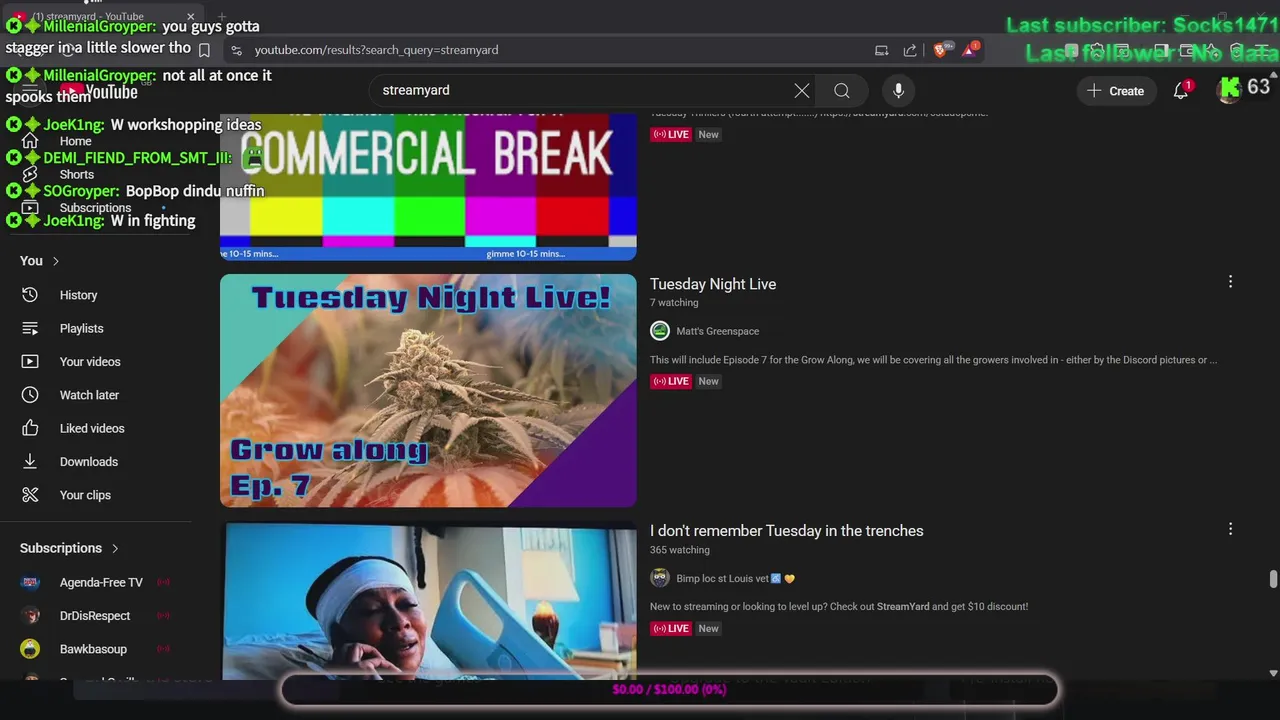
Task: Click live indicator next to Bawkbasoup
Action: pos(163,649)
